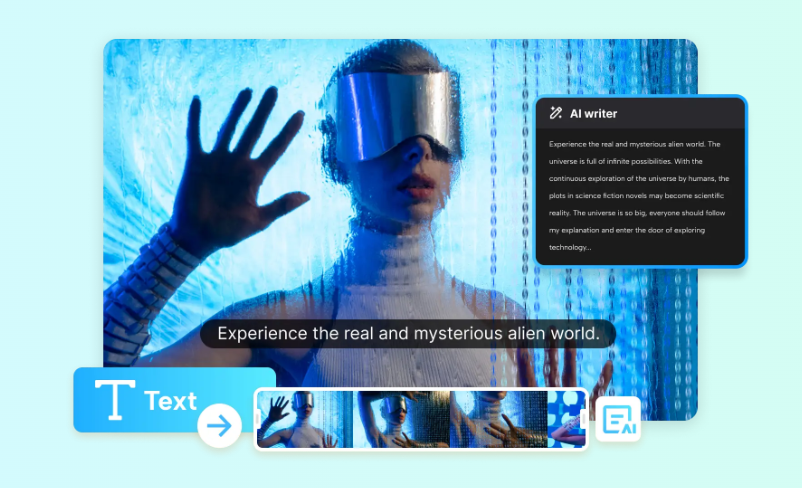802x488 pixels.
Task: Click the AI writer magic pen icon
Action: 556,113
